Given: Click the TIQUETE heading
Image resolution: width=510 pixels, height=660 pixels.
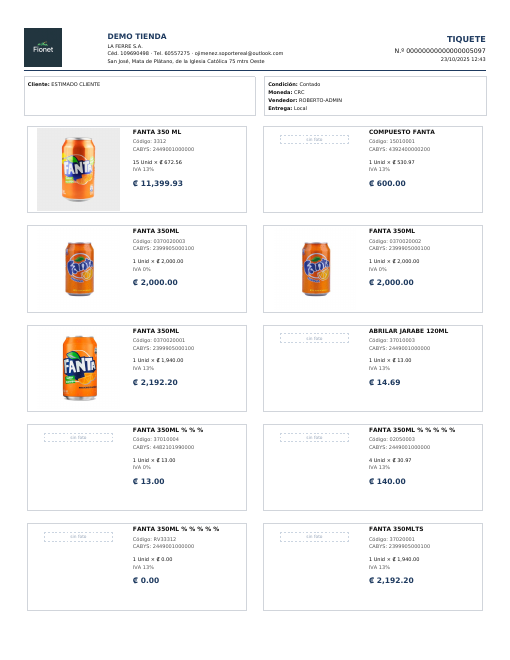Looking at the screenshot, I should pos(466,39).
